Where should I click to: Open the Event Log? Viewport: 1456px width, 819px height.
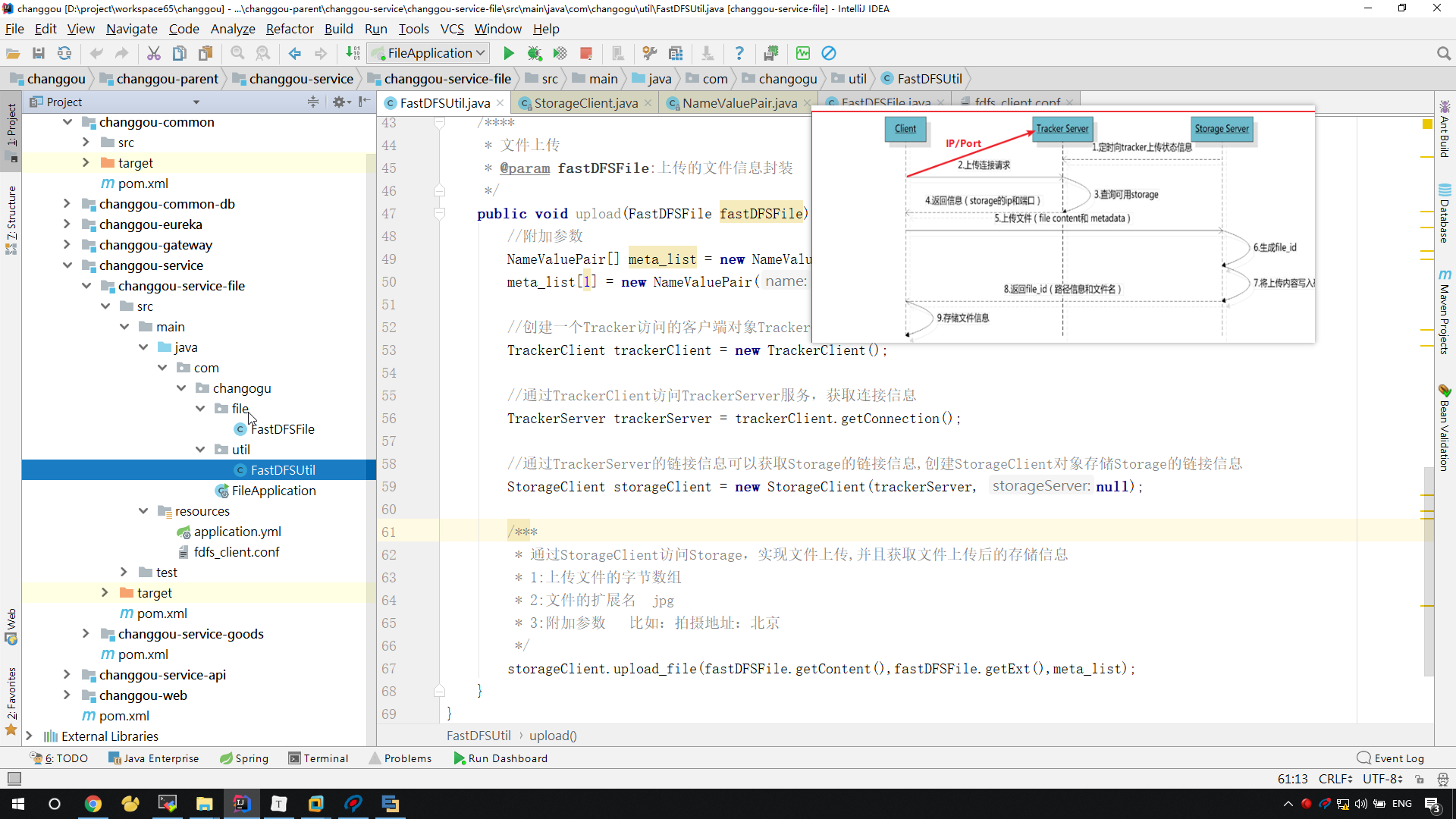(1391, 758)
